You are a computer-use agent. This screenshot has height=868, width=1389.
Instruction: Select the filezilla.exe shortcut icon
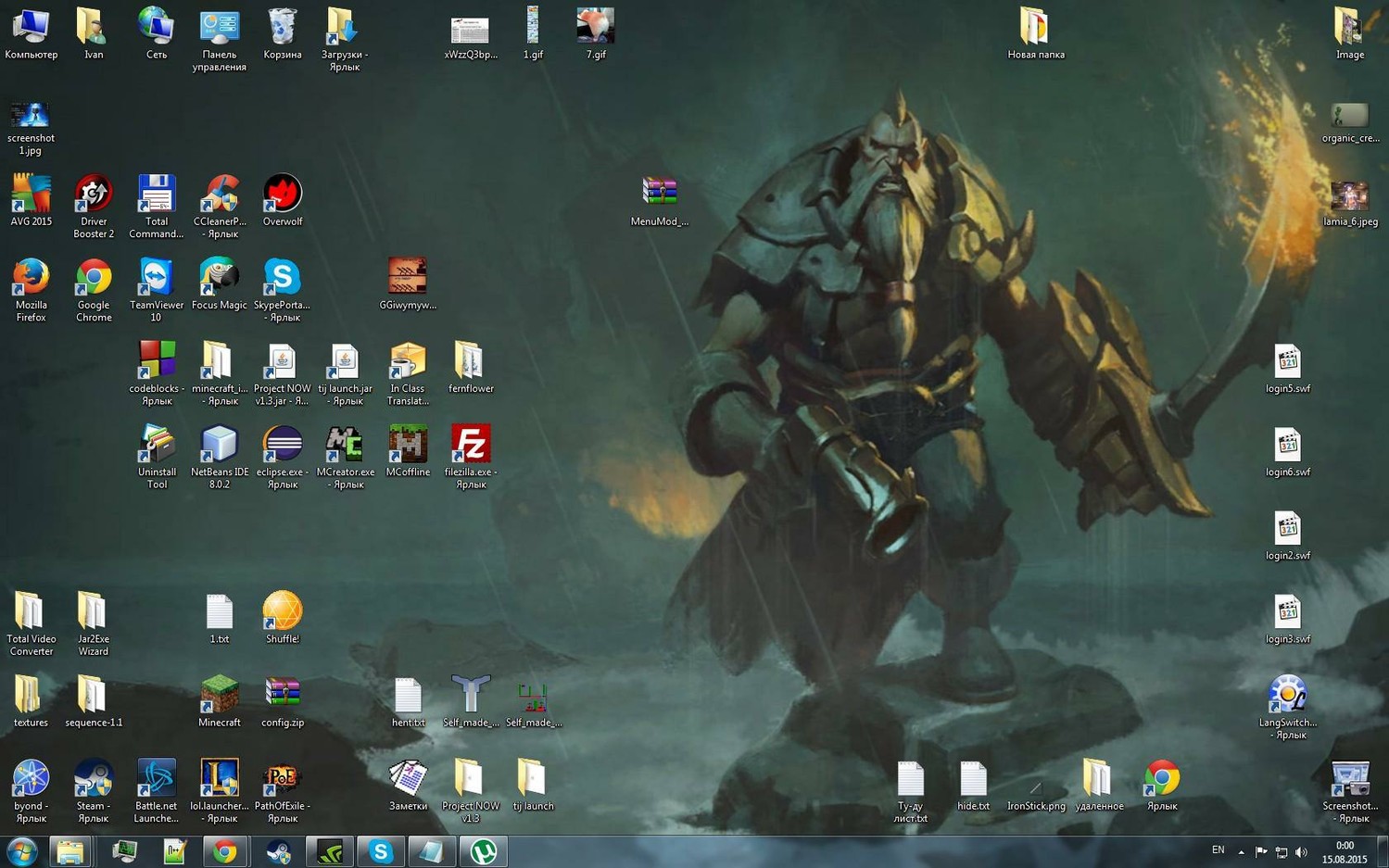[470, 446]
